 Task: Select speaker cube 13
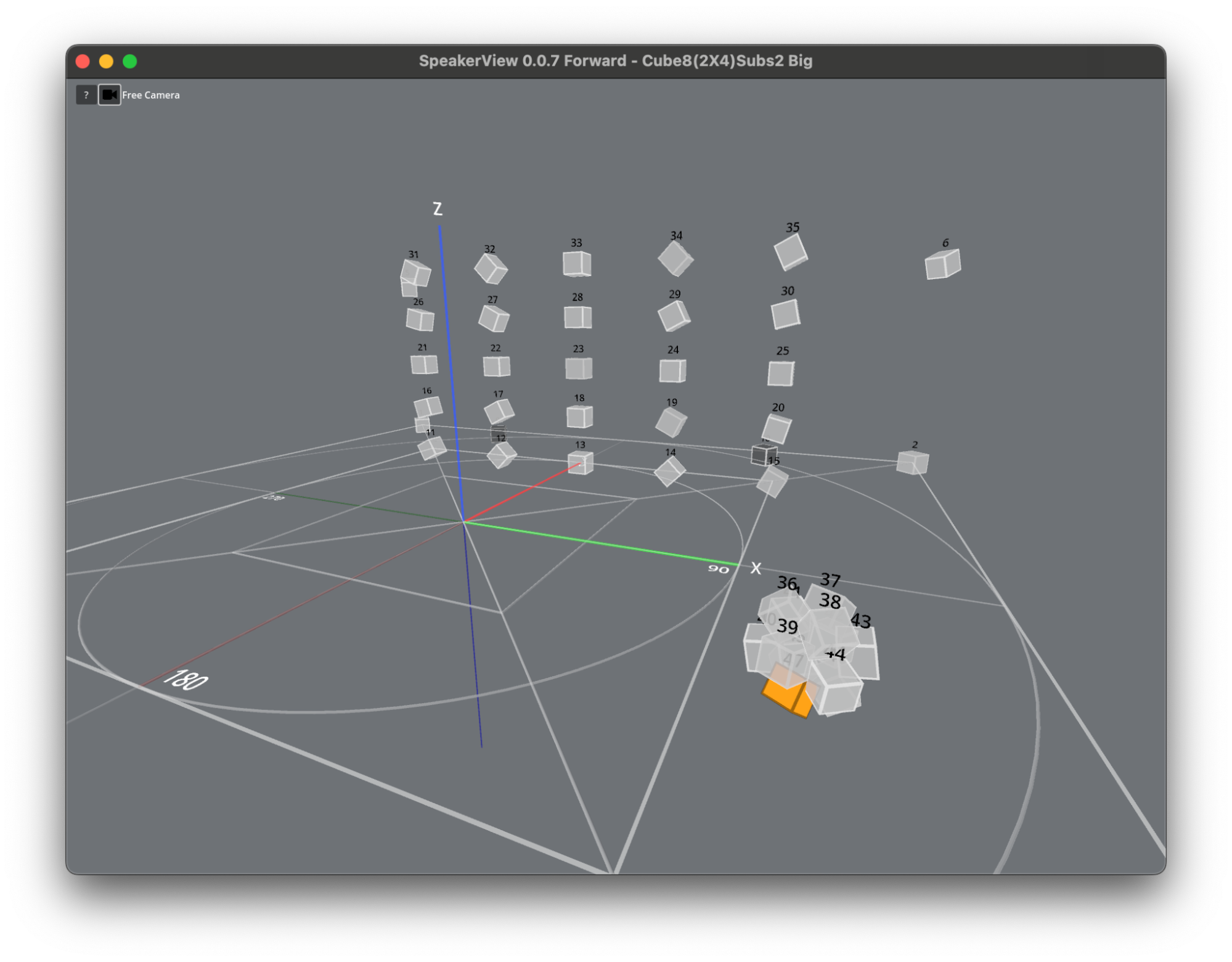coord(580,462)
